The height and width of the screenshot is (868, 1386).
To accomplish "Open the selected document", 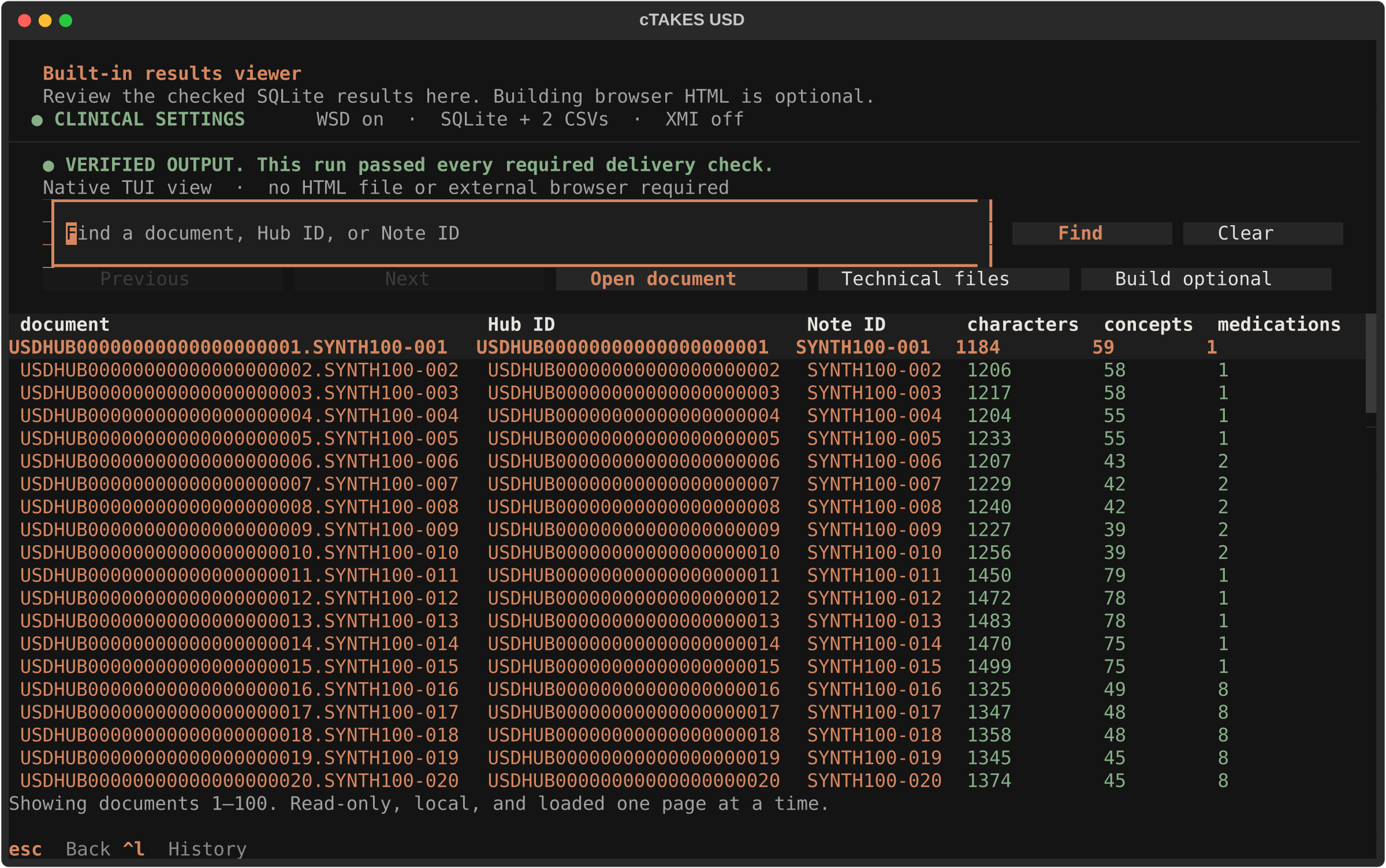I will (x=681, y=279).
